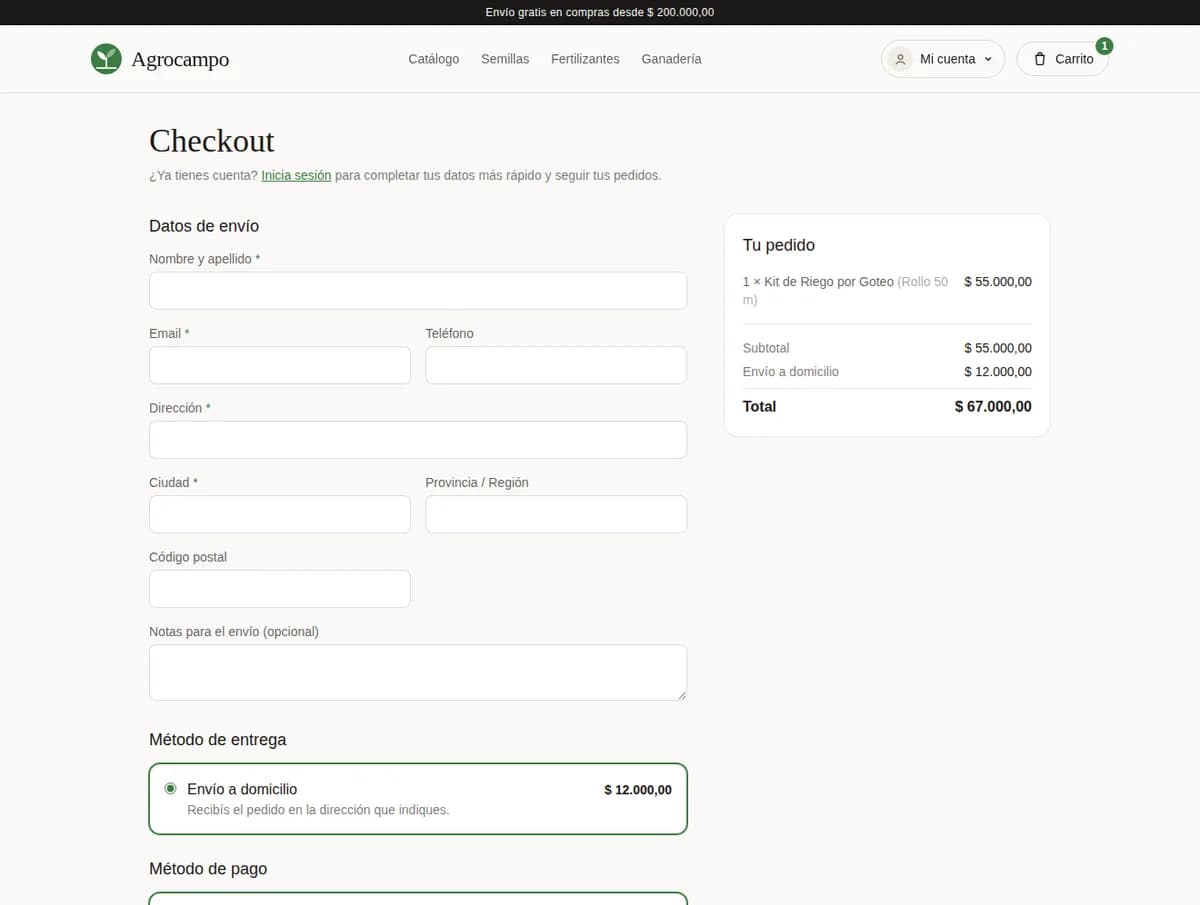The height and width of the screenshot is (905, 1200).
Task: Click the Método de pago heading
Action: coord(208,869)
